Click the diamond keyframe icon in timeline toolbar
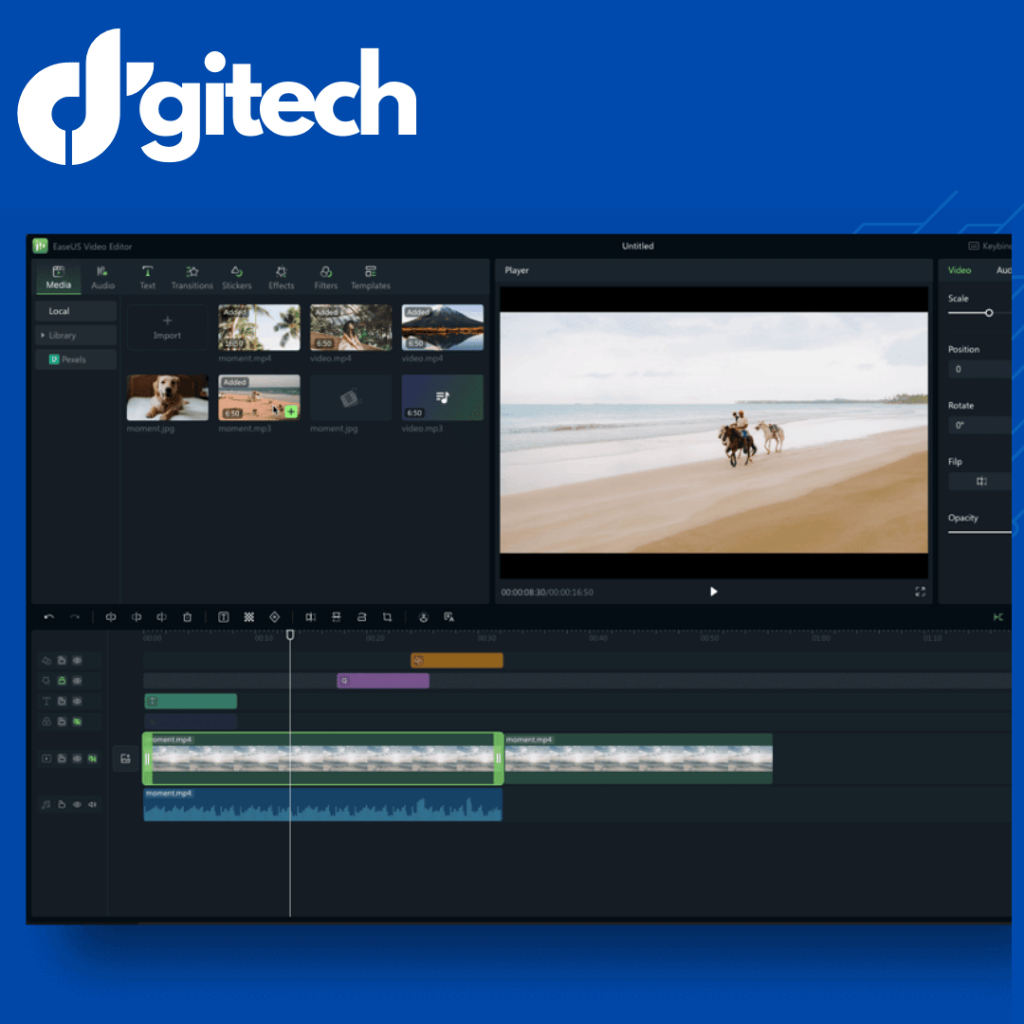 (x=275, y=617)
